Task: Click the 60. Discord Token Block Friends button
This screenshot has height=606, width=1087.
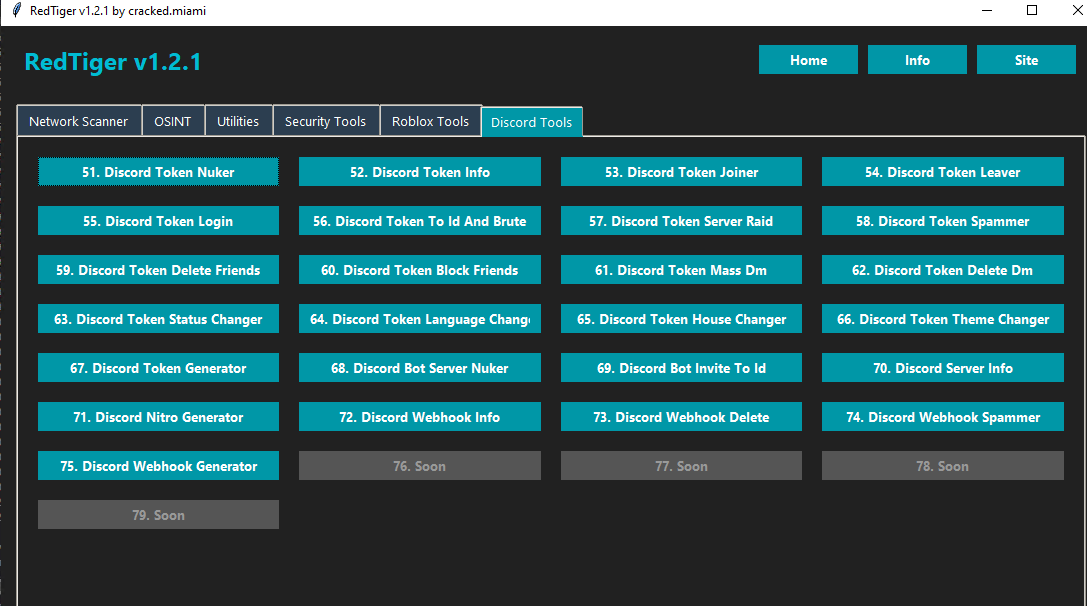Action: [419, 270]
